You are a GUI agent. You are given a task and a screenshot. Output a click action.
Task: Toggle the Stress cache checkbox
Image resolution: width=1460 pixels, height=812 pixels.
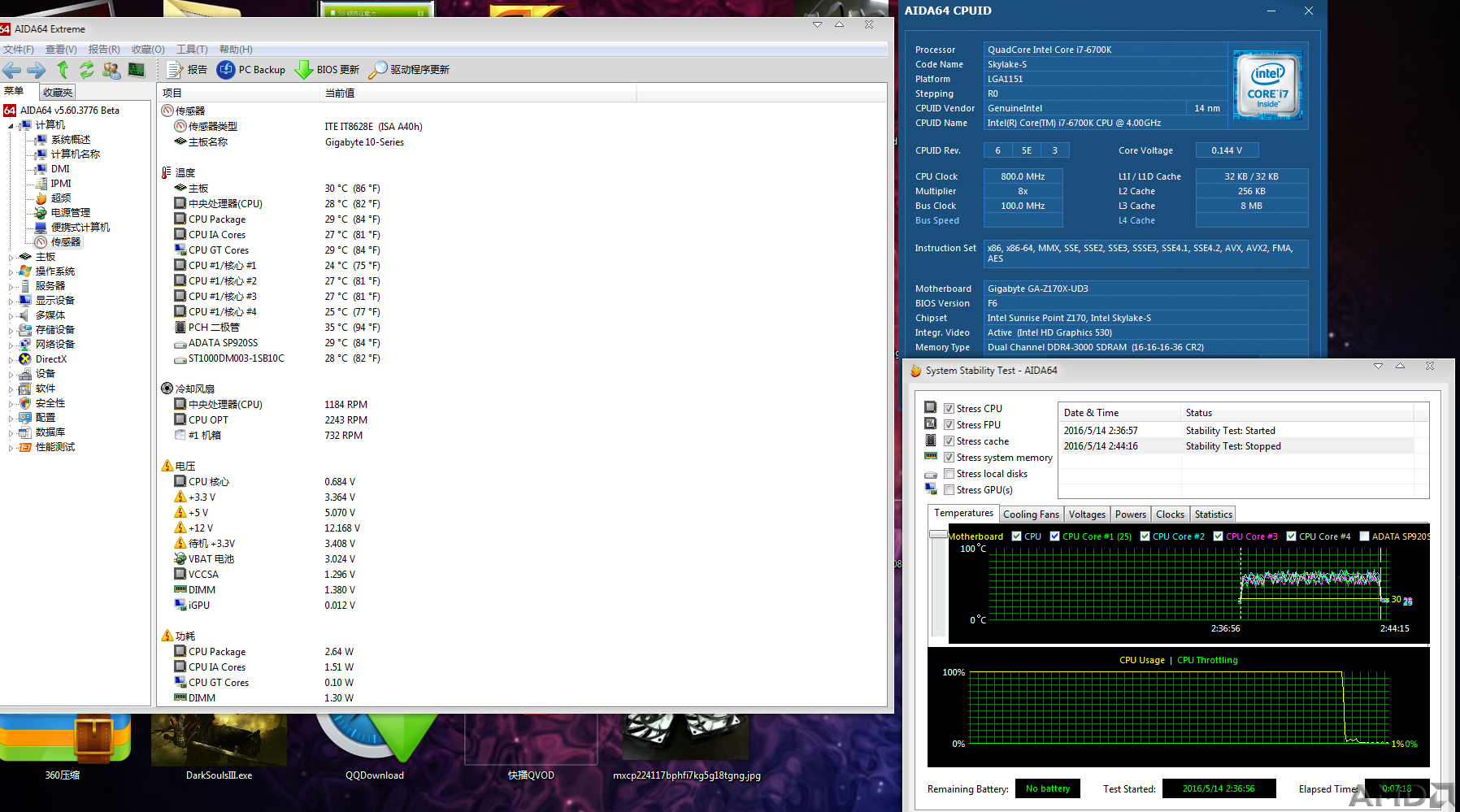tap(949, 441)
